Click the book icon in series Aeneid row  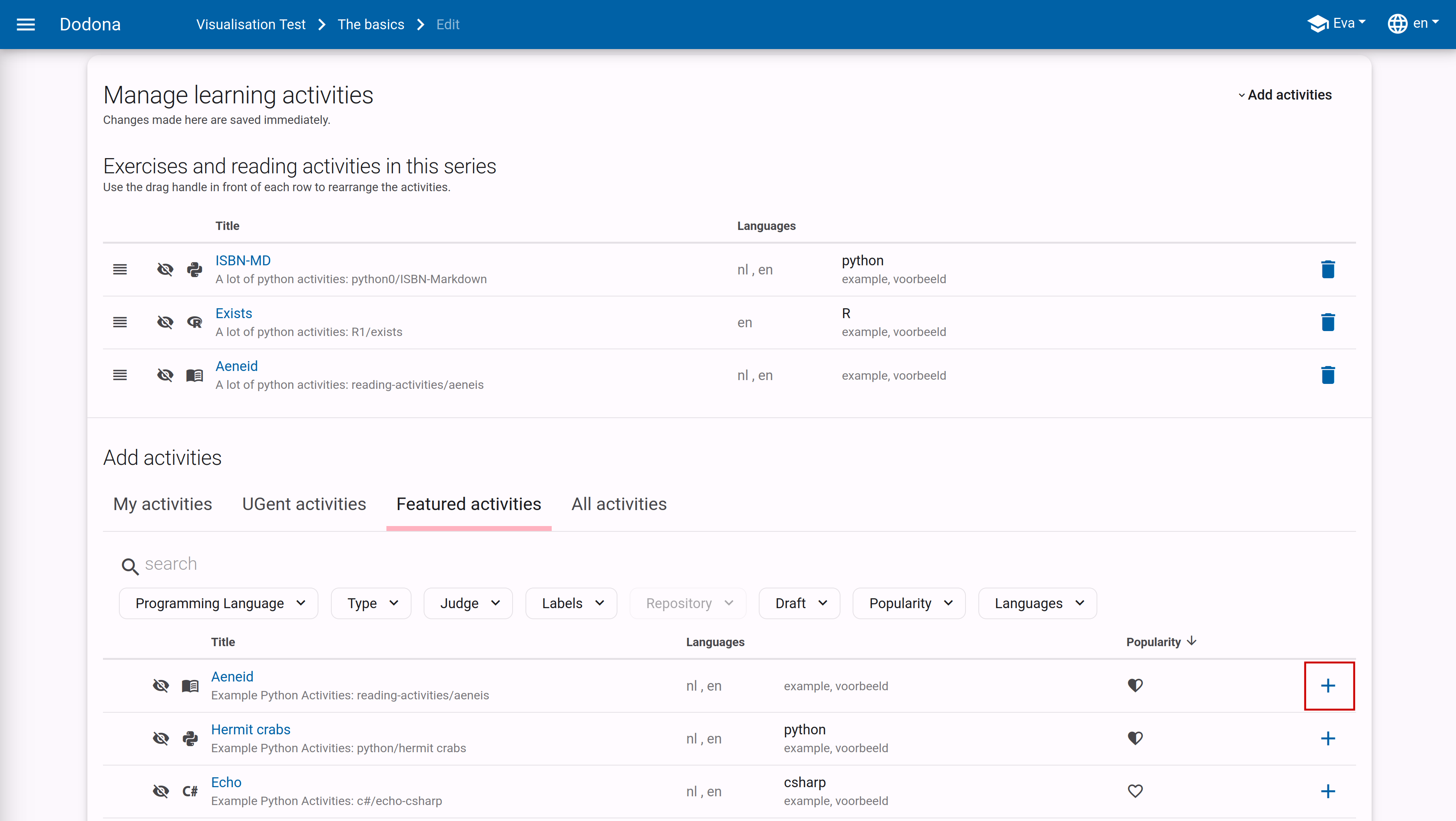[x=195, y=375]
